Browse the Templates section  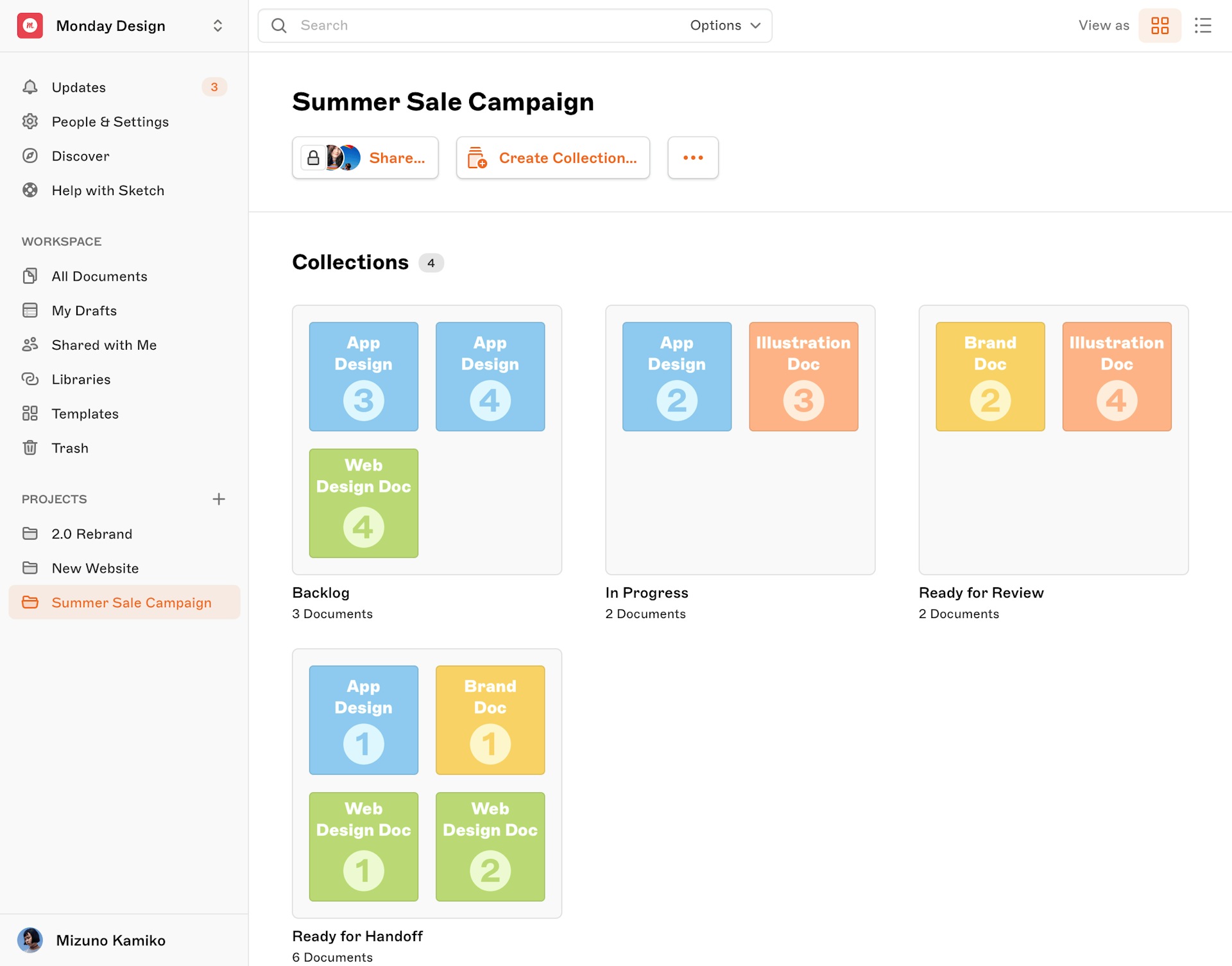[x=85, y=413]
